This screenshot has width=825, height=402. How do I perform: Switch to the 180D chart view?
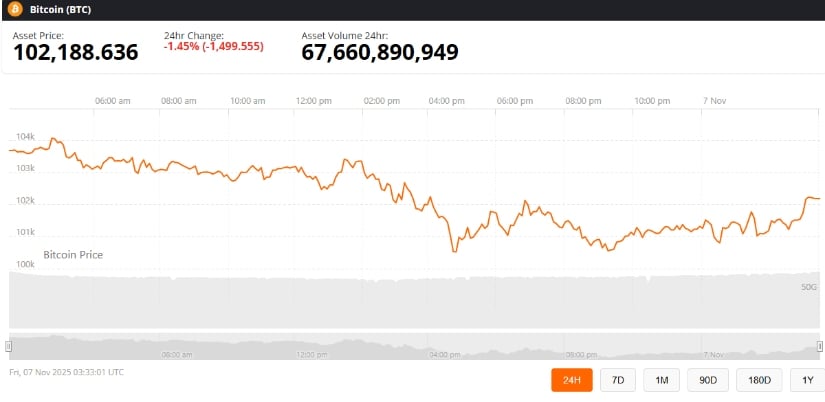[x=759, y=380]
